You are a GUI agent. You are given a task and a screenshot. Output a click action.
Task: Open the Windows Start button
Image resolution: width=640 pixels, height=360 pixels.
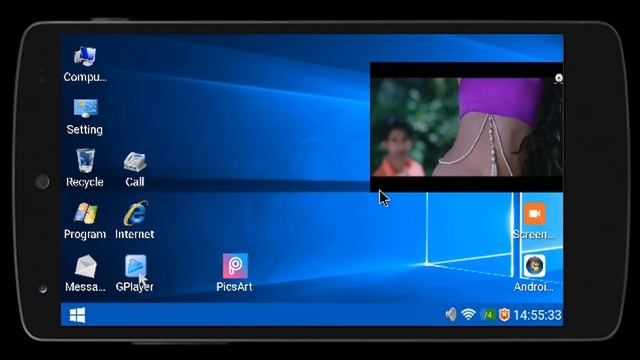(78, 315)
